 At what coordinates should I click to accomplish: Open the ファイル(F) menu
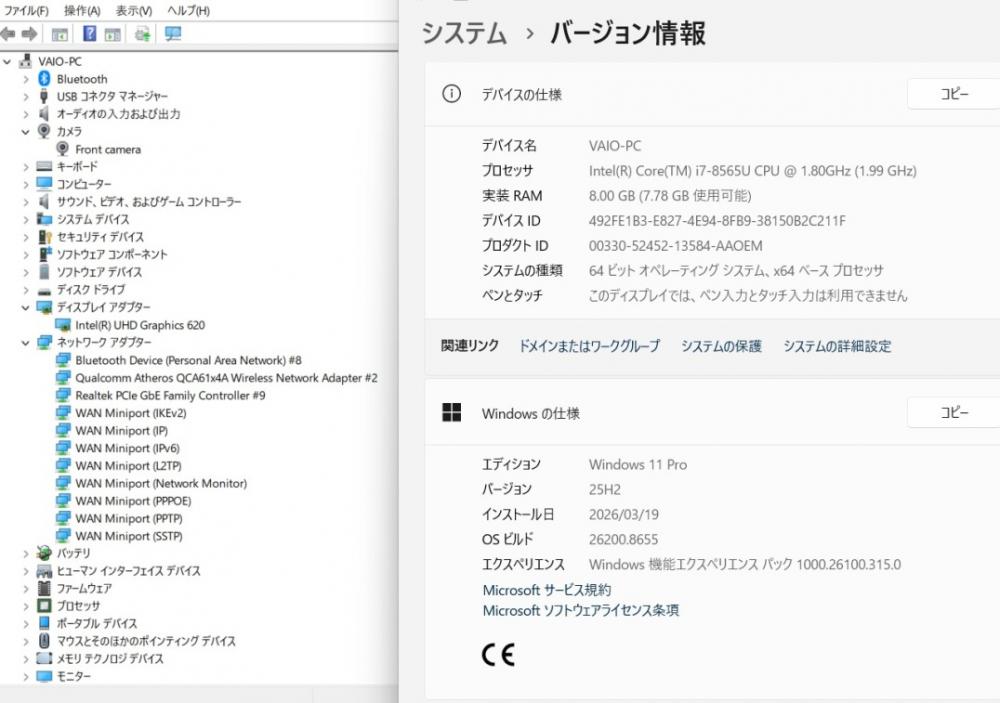coord(26,10)
